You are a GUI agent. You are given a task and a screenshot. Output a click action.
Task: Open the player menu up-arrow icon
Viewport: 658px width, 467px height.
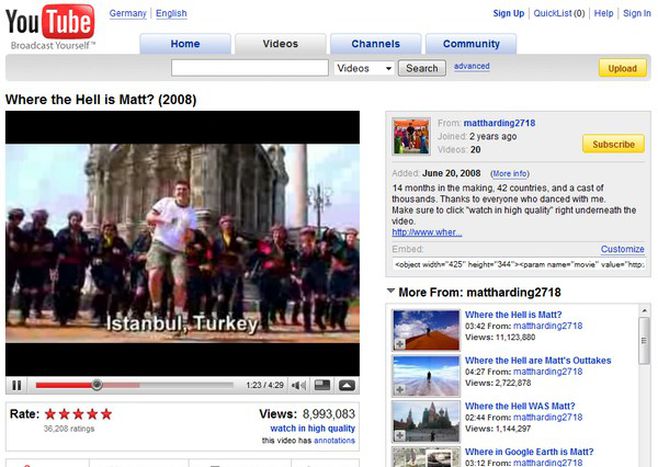click(x=347, y=385)
